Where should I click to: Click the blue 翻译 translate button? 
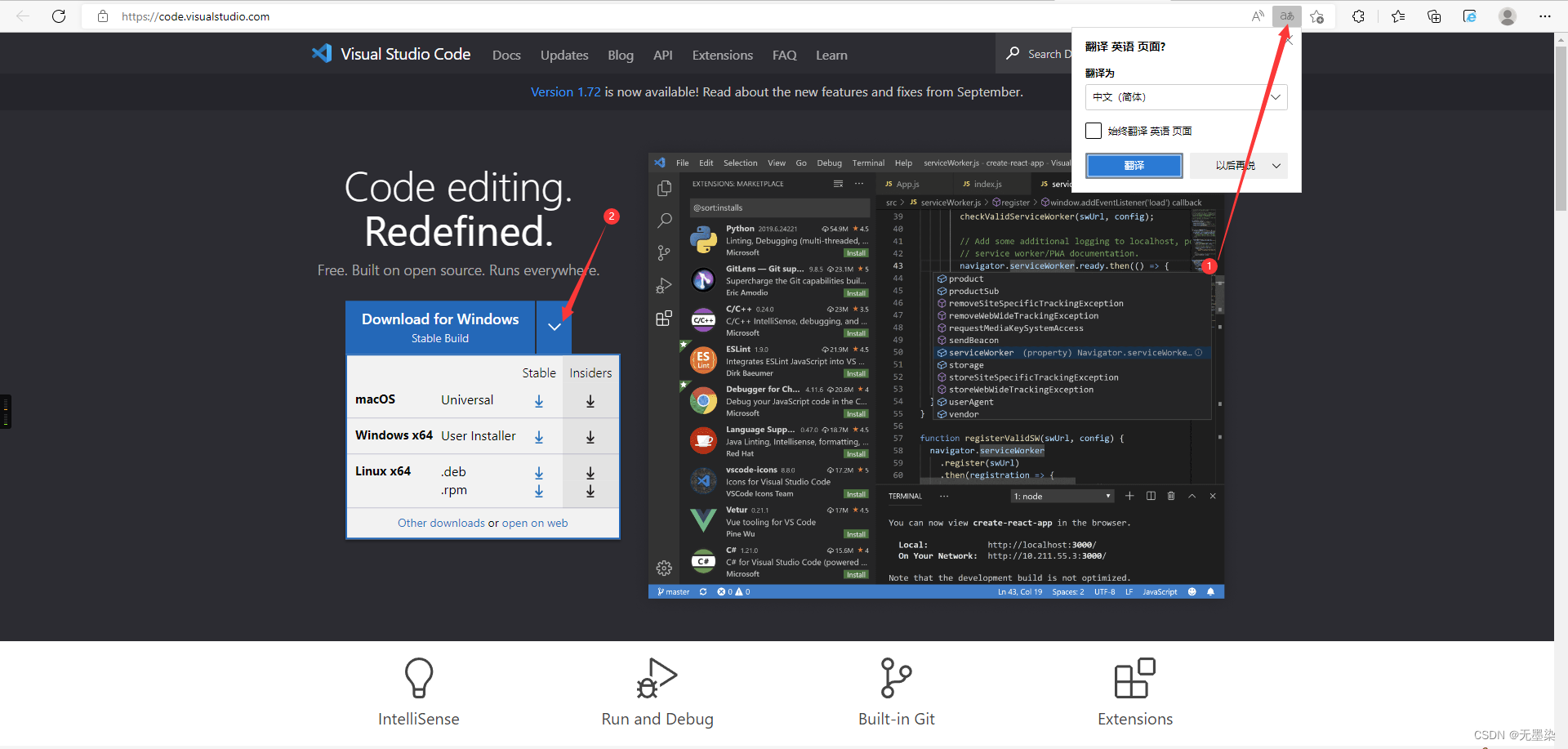(x=1134, y=166)
